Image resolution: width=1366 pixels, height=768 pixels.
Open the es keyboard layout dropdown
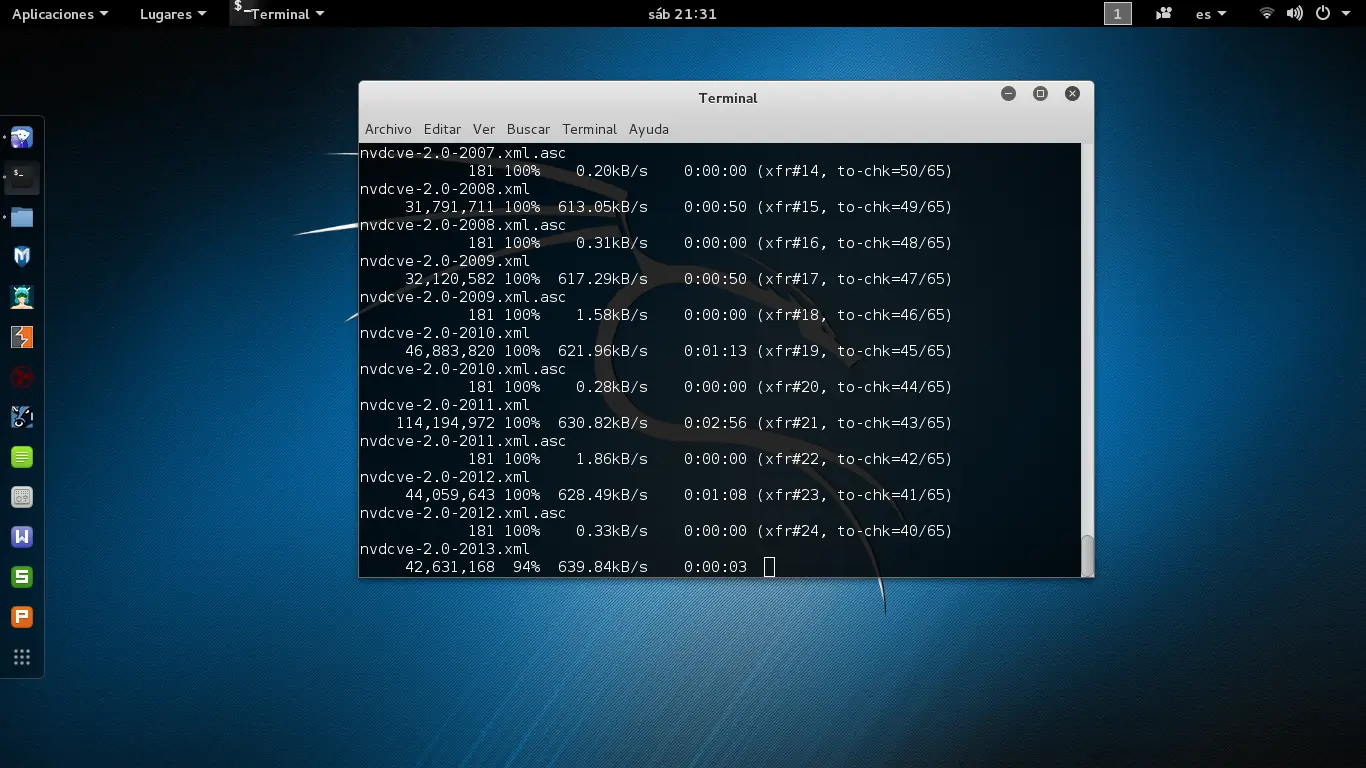pyautogui.click(x=1211, y=14)
